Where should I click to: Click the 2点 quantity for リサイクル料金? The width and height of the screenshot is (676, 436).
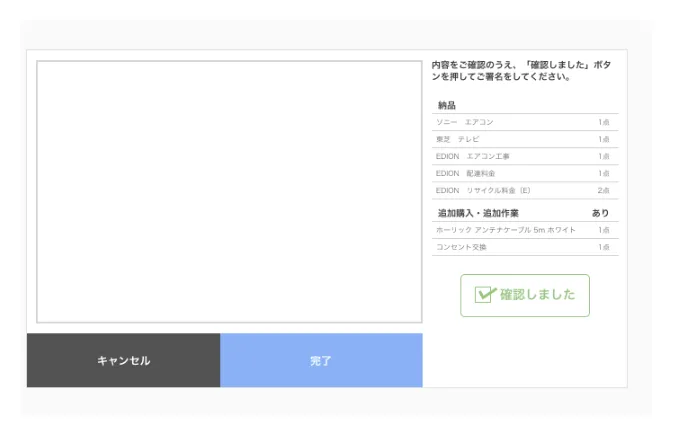click(x=604, y=190)
